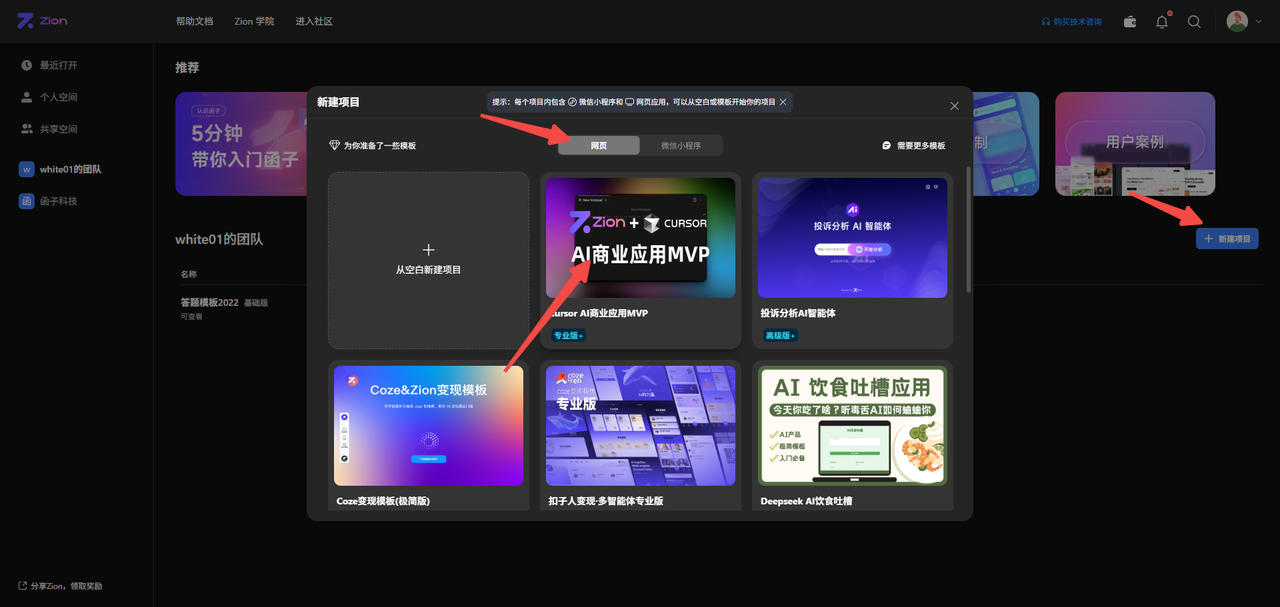Open the user avatar menu
Image resolution: width=1280 pixels, height=607 pixels.
click(x=1237, y=21)
